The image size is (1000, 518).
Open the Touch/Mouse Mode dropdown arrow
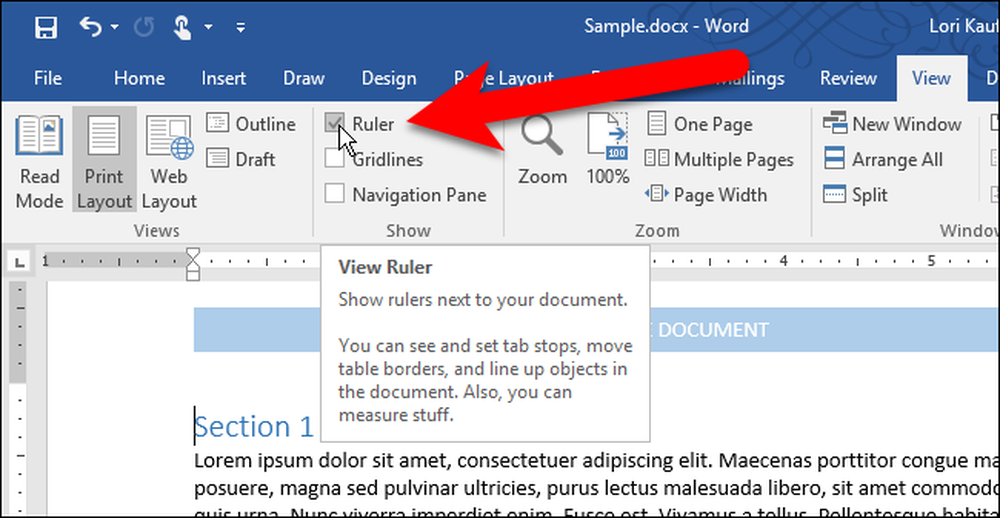[208, 27]
